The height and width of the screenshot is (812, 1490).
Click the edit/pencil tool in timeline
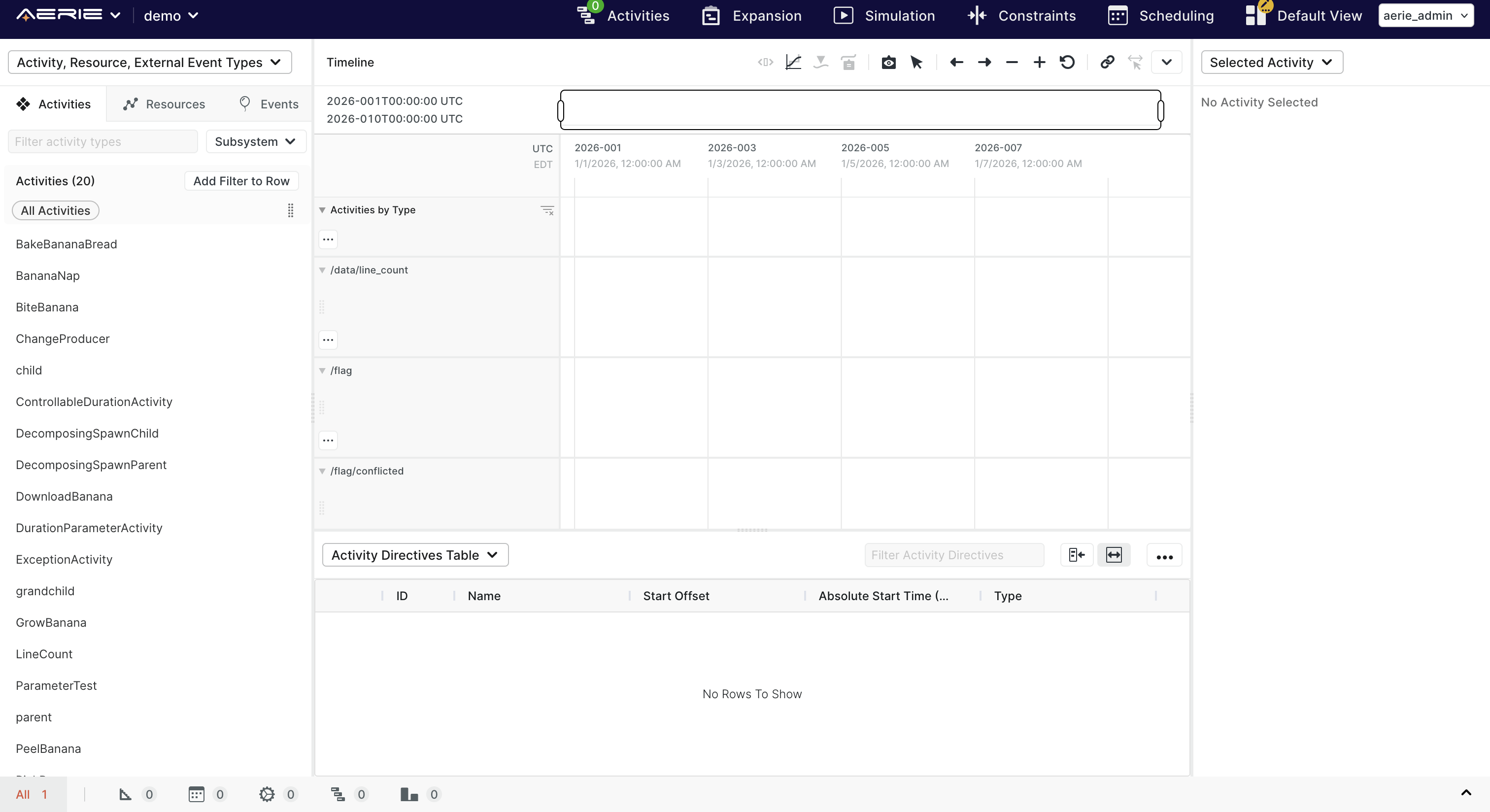point(792,62)
